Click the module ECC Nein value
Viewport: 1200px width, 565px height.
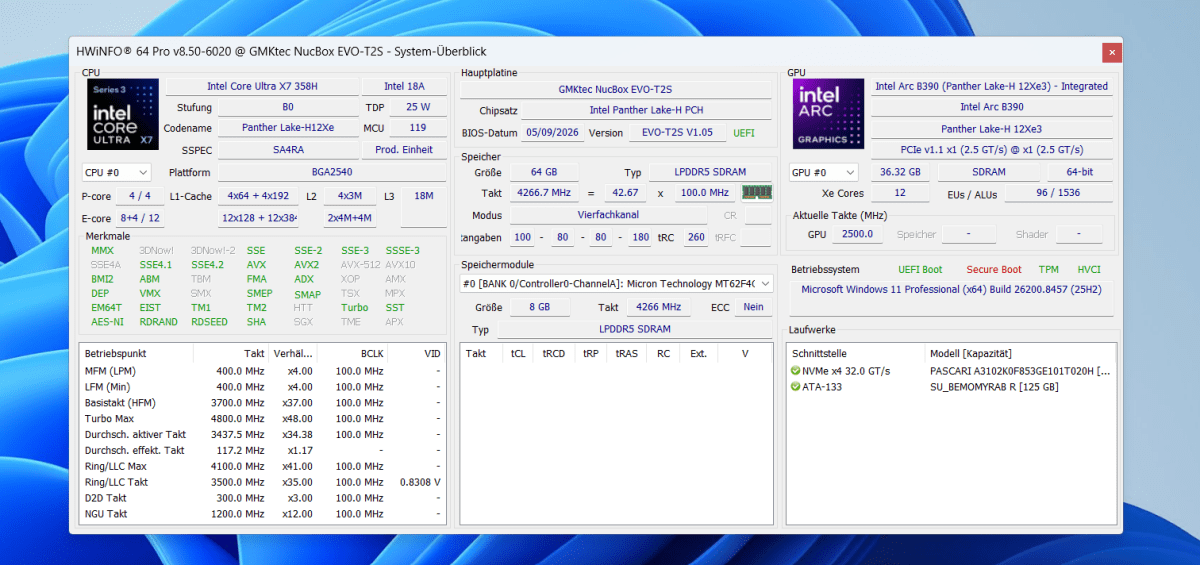pos(753,308)
